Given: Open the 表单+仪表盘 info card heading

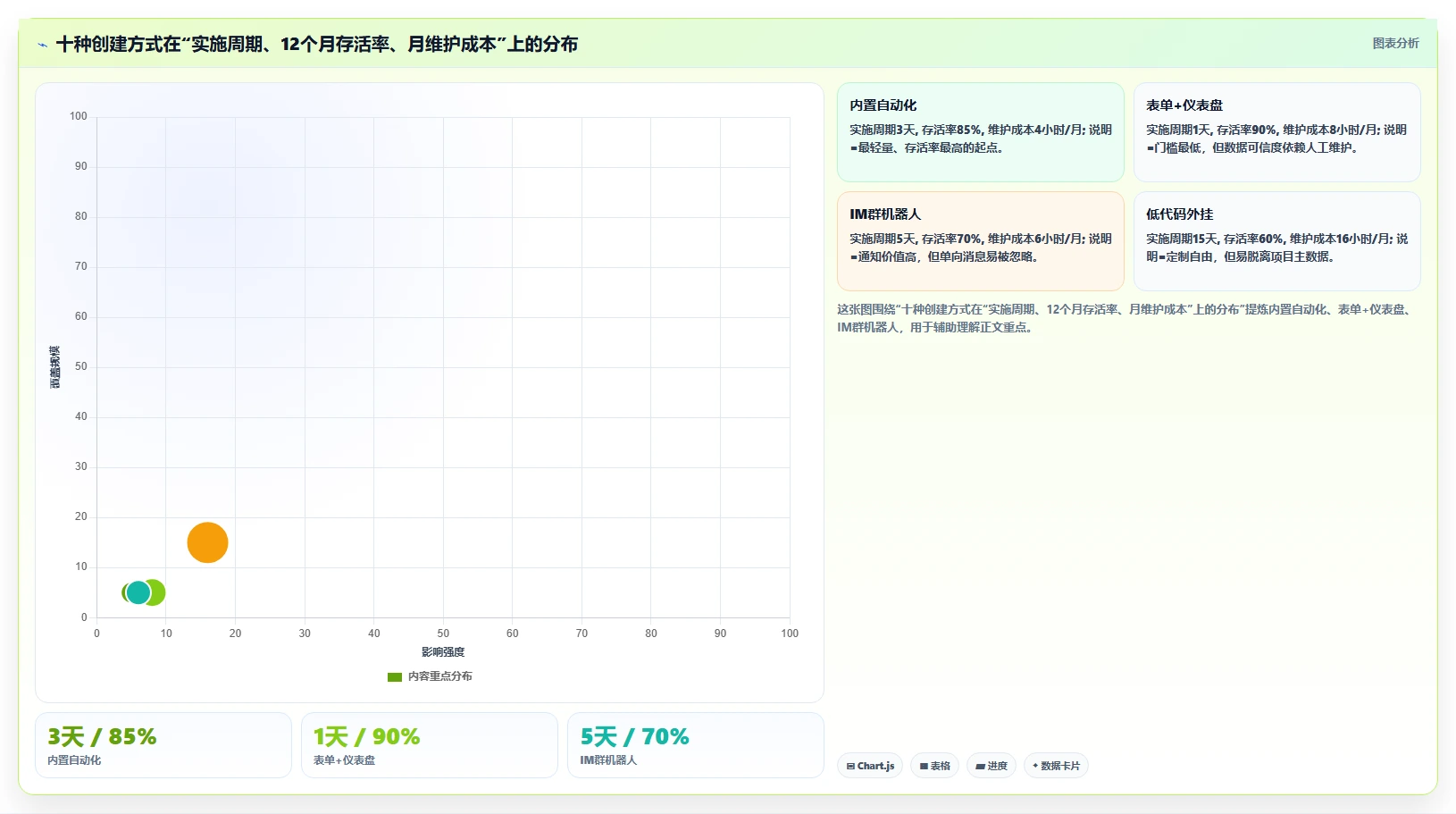Looking at the screenshot, I should (x=1184, y=105).
